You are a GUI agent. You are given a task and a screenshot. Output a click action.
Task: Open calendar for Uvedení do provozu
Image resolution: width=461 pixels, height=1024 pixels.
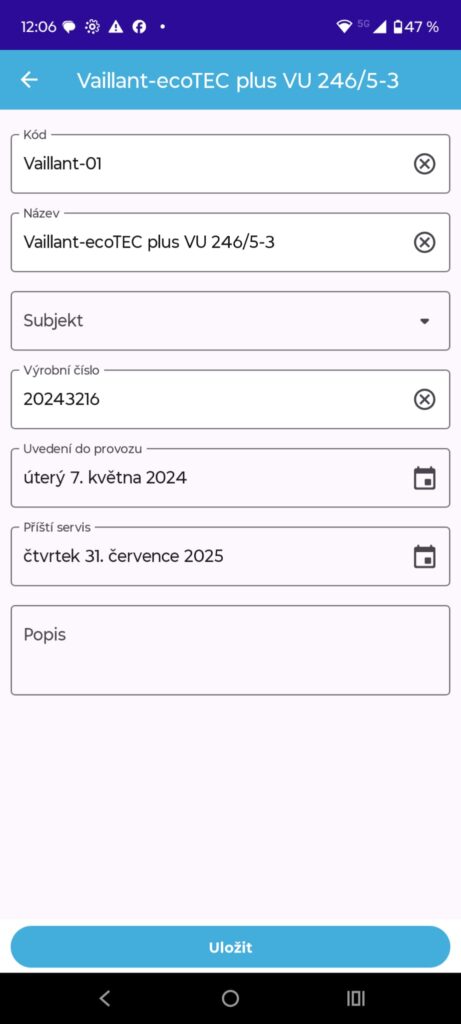(x=424, y=478)
